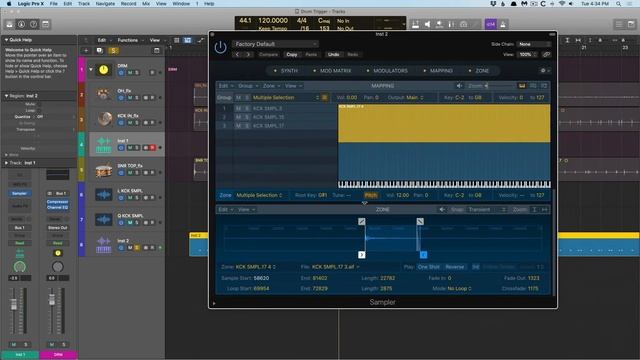The height and width of the screenshot is (360, 640).
Task: Open the Navigate menu in menu bar
Action: click(105, 4)
